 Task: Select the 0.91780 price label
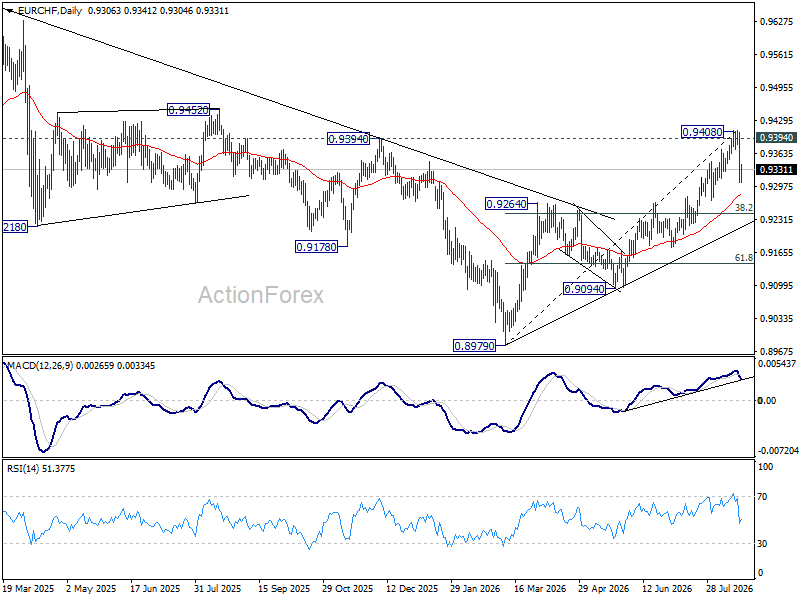316,247
